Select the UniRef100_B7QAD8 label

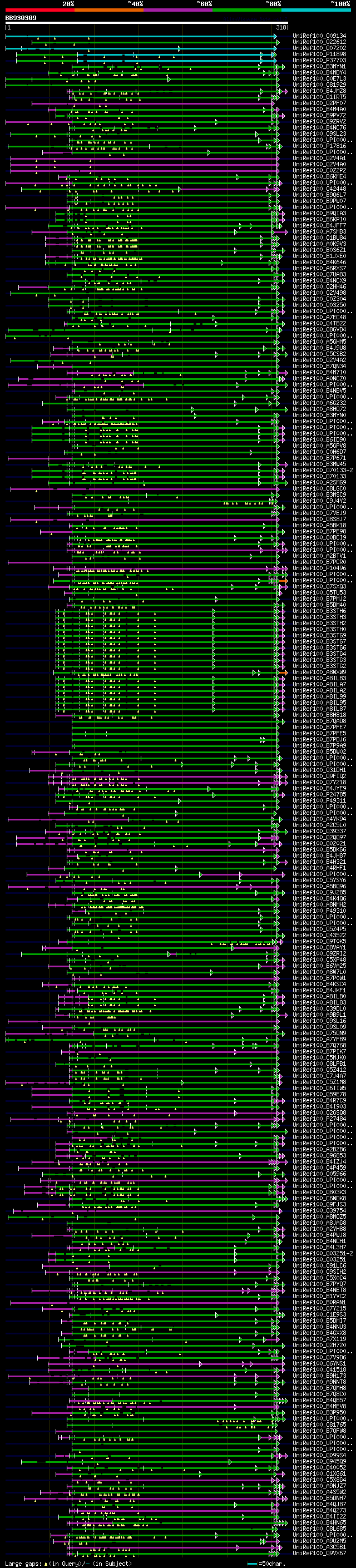click(319, 721)
